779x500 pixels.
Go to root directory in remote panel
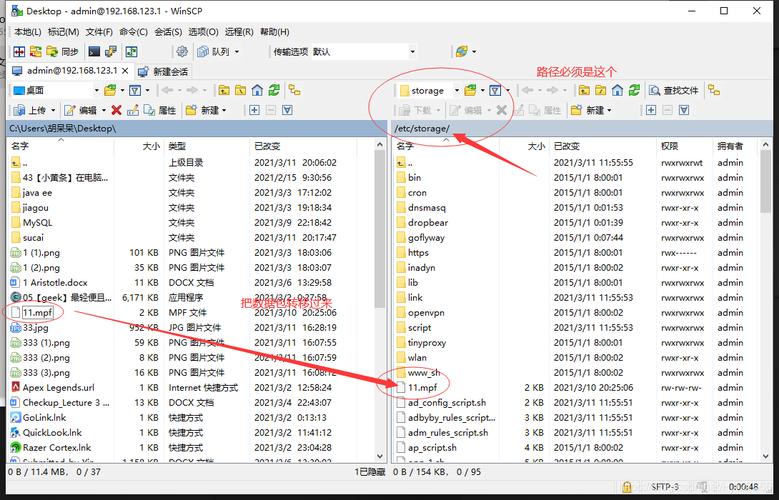tap(601, 90)
